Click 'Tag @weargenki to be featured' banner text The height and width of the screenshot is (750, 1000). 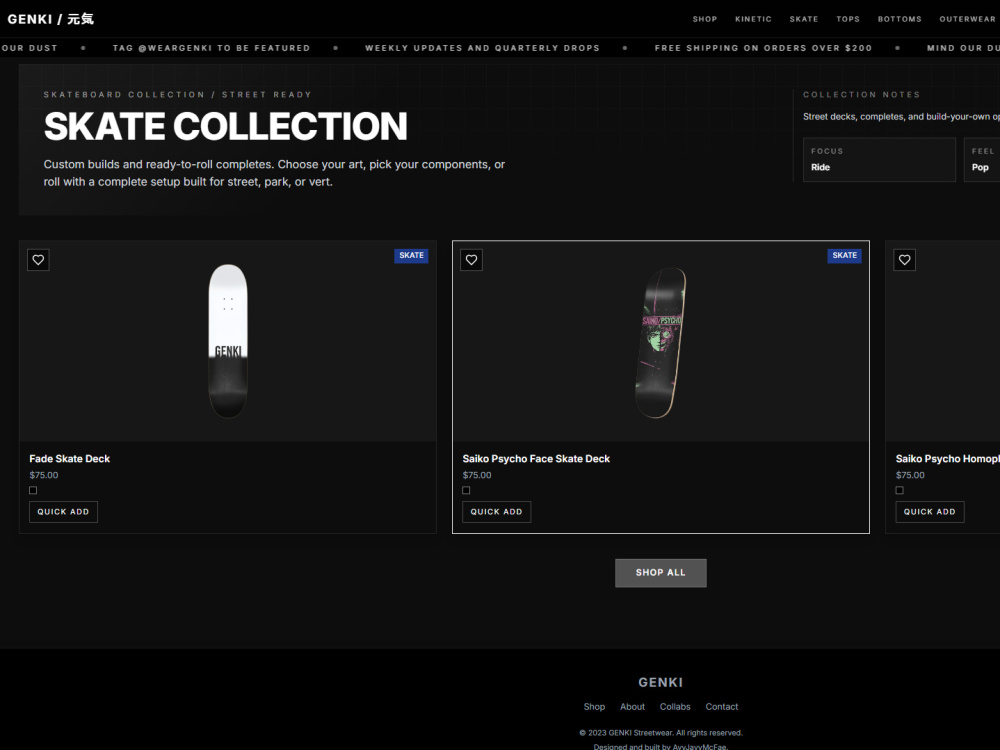pyautogui.click(x=211, y=48)
